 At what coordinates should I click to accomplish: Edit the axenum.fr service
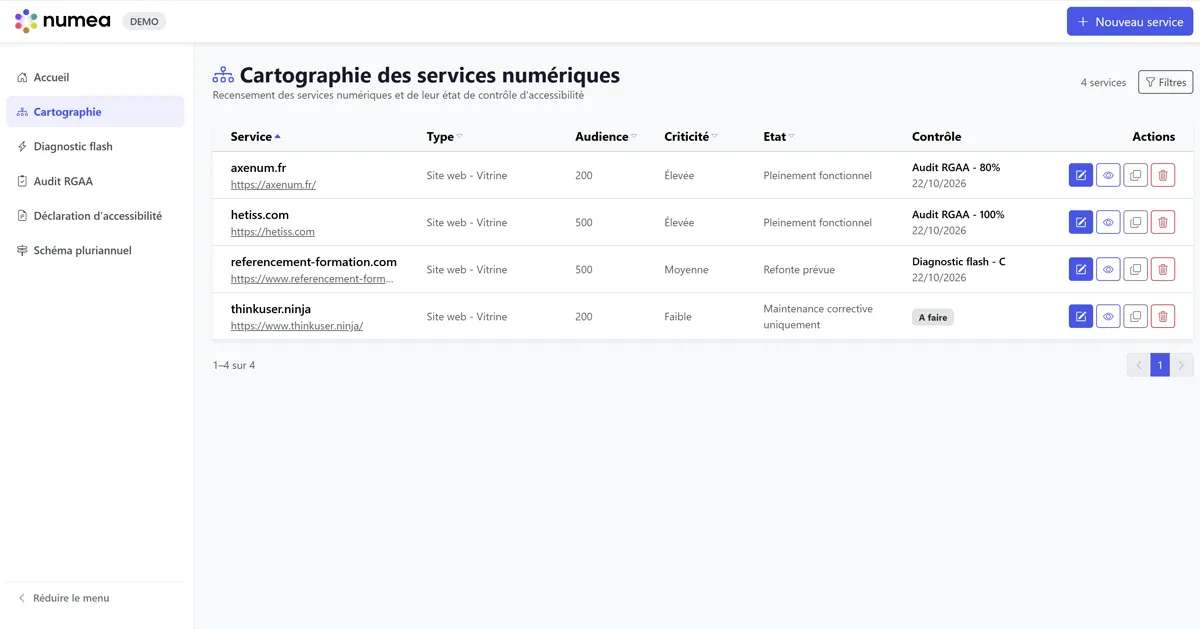tap(1081, 175)
